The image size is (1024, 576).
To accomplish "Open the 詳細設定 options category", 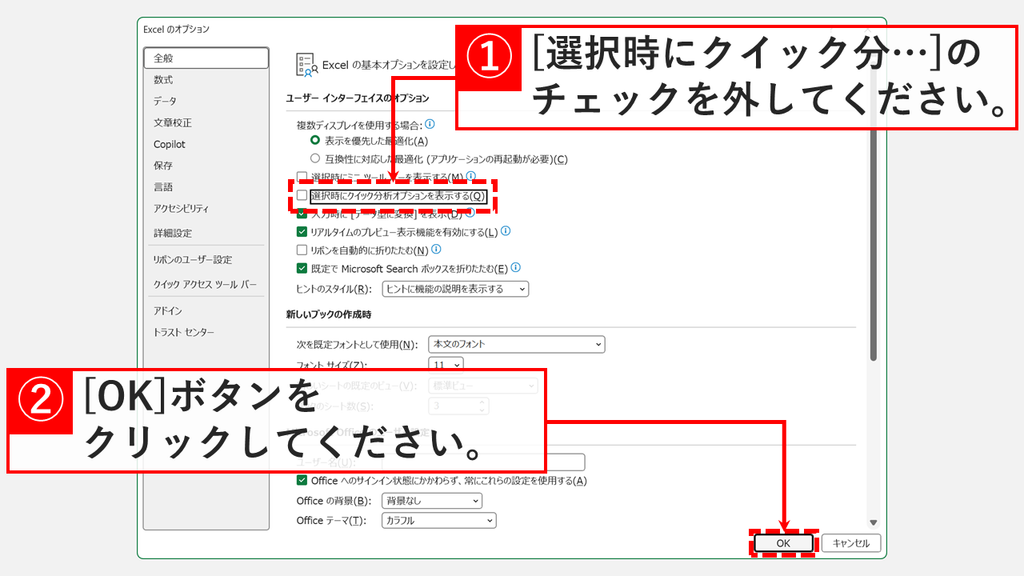I will pos(172,233).
